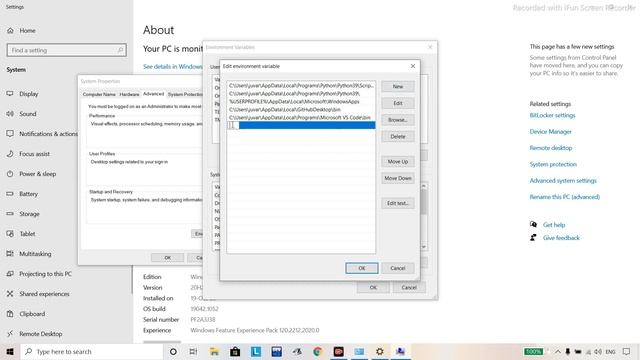Open Hardware tab in System Properties
640x360 pixels.
(x=129, y=94)
